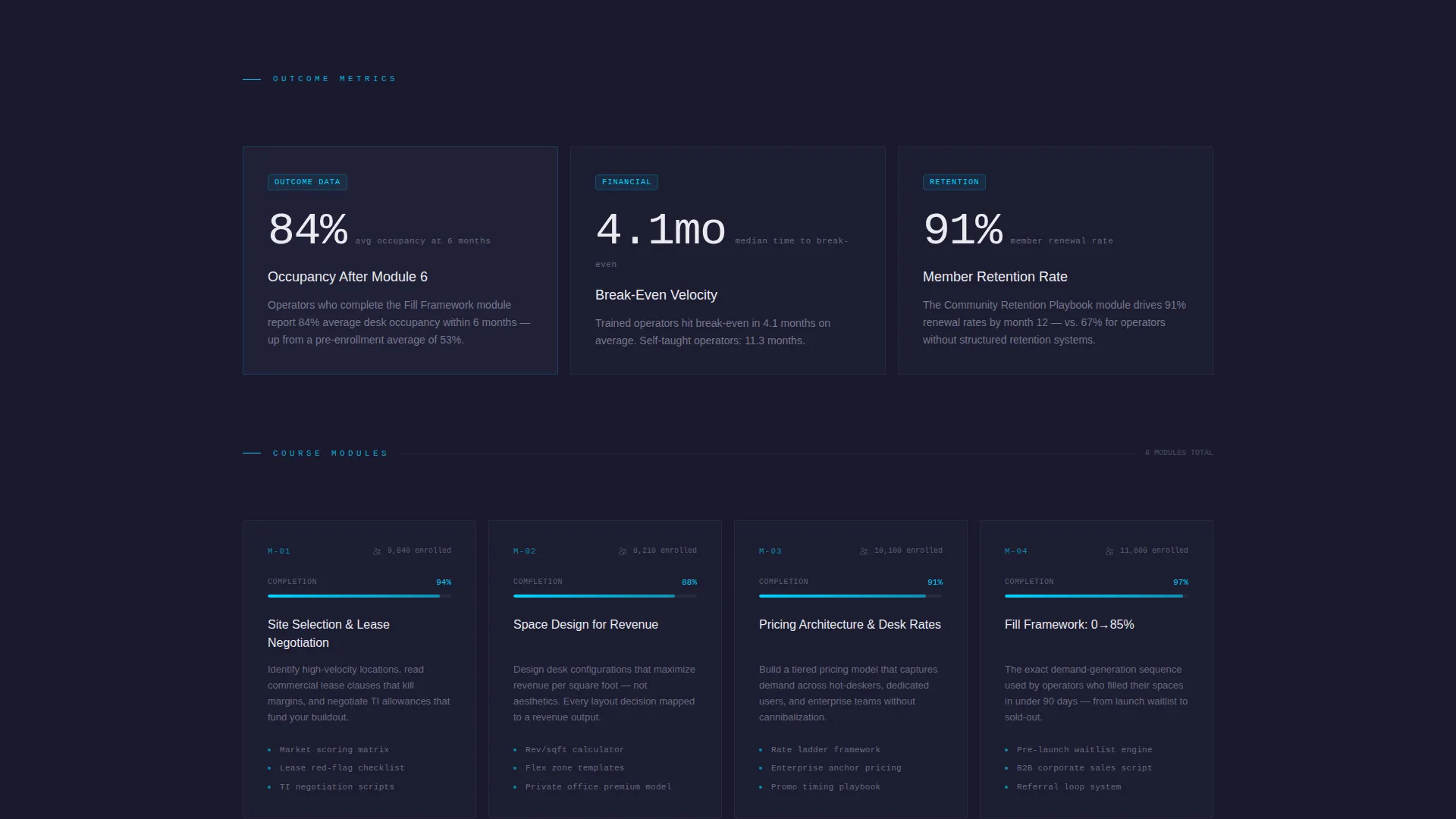Select the Occupancy After Module 6 heading
Viewport: 1456px width, 819px height.
click(x=347, y=277)
